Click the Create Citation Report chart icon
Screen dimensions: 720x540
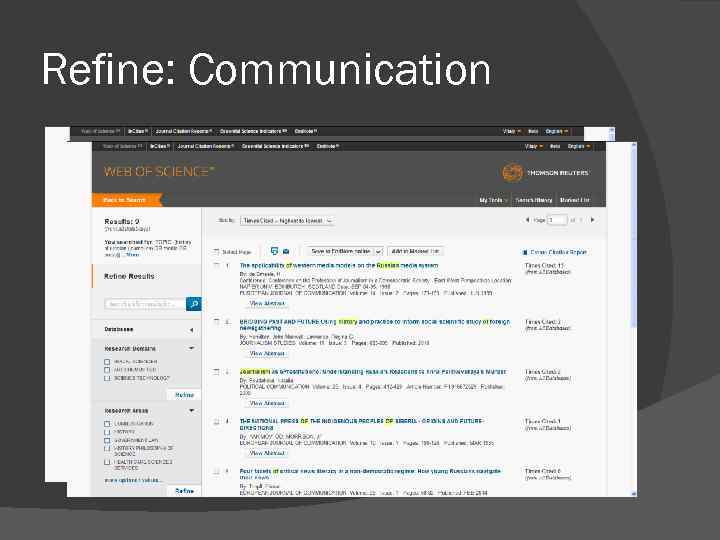click(525, 252)
